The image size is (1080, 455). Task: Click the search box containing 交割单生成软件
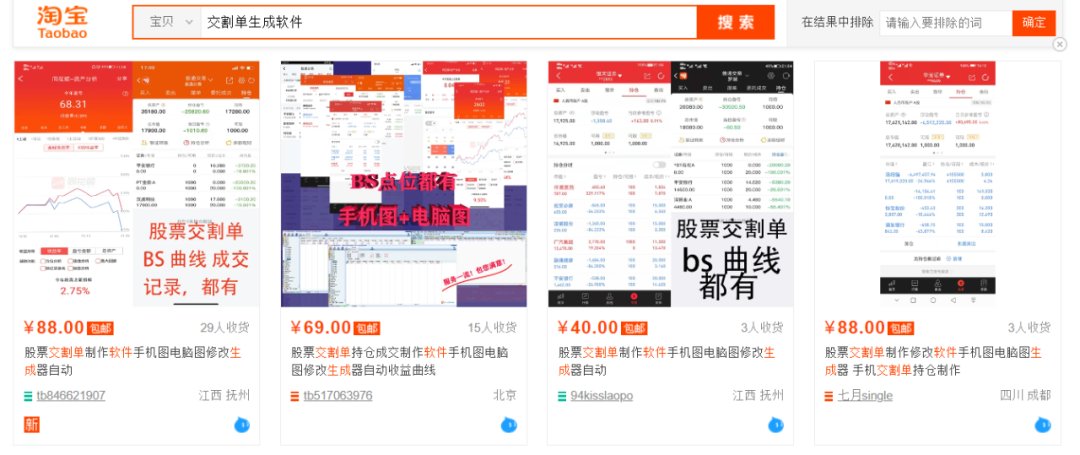(x=448, y=22)
